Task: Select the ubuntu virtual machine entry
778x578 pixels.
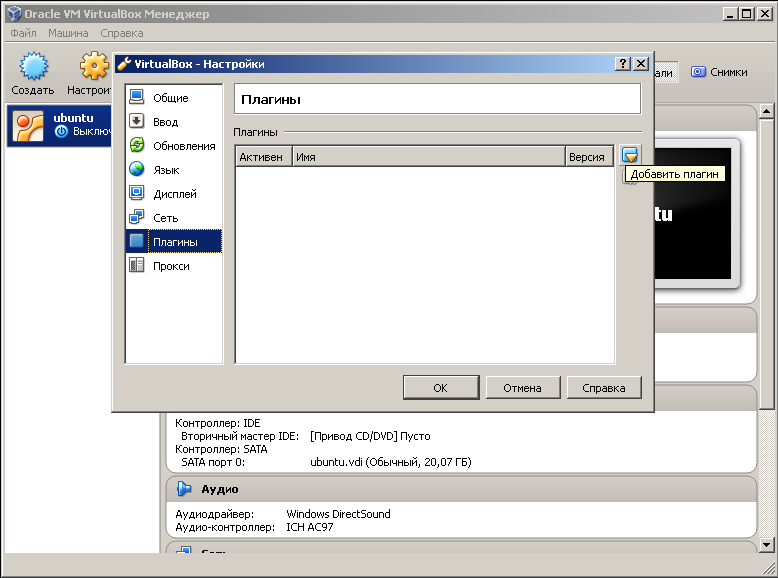Action: (60, 125)
